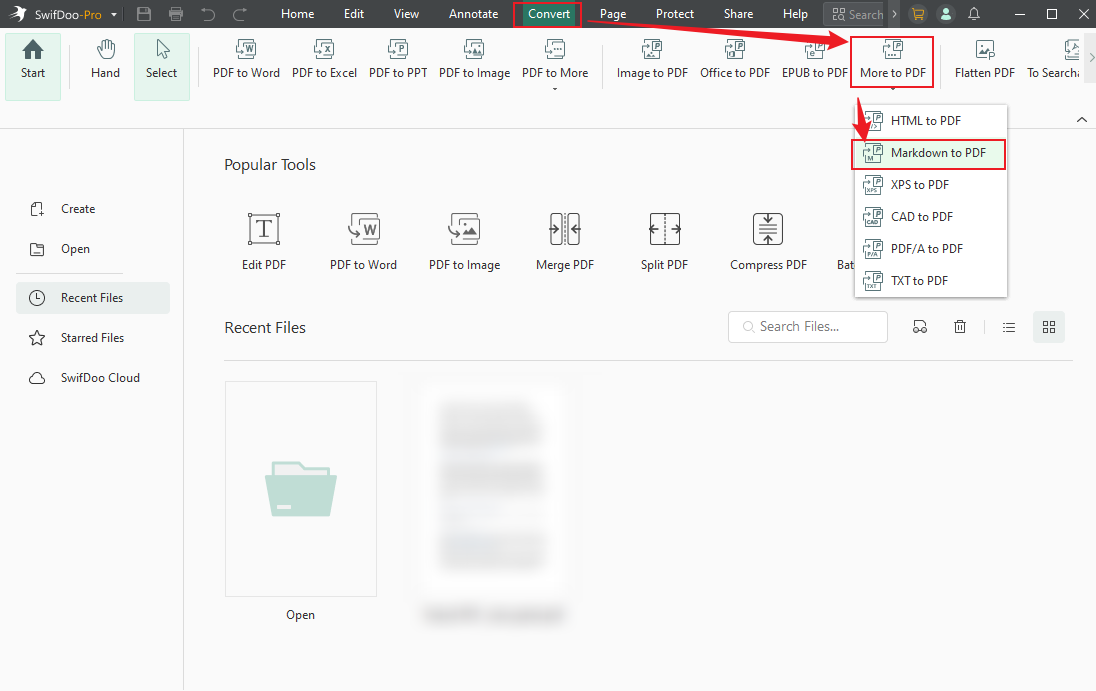Activate the Select tool
The height and width of the screenshot is (691, 1096).
tap(161, 60)
